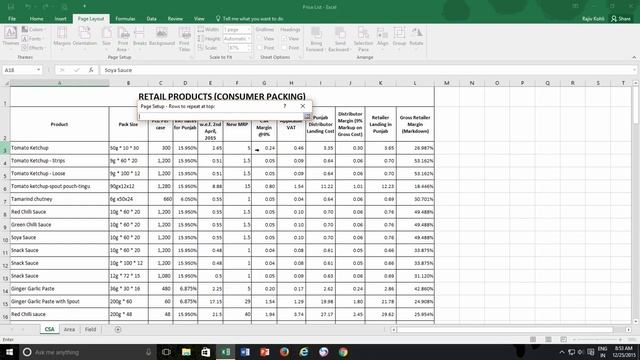This screenshot has height=360, width=640.
Task: Select row 10 header
Action: pos(5,238)
